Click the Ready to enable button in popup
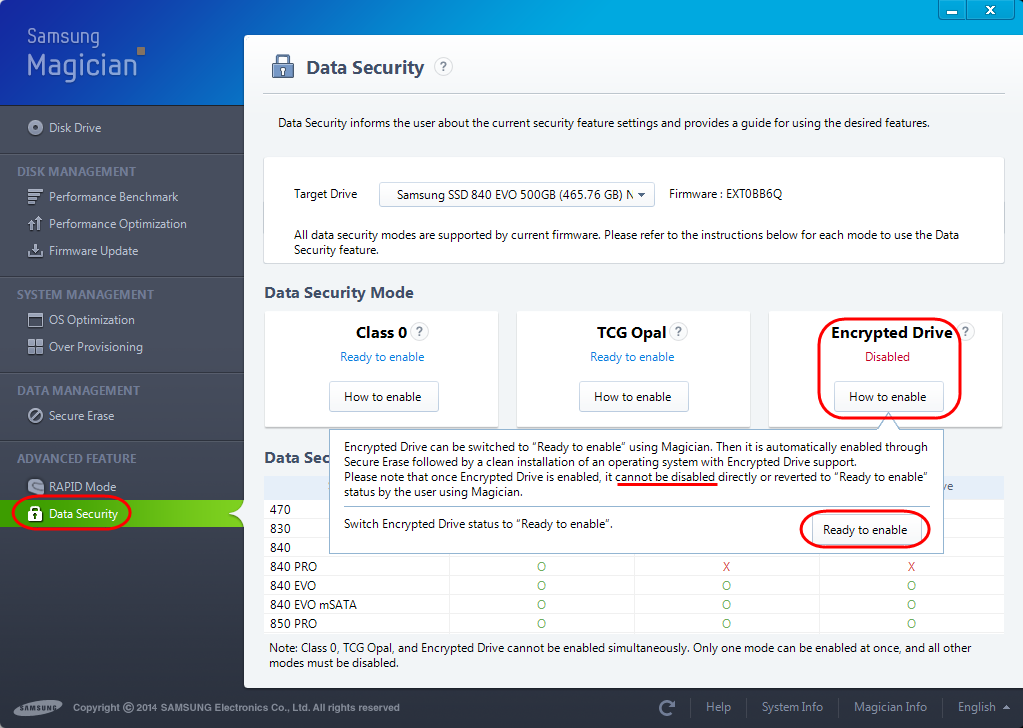 tap(865, 530)
